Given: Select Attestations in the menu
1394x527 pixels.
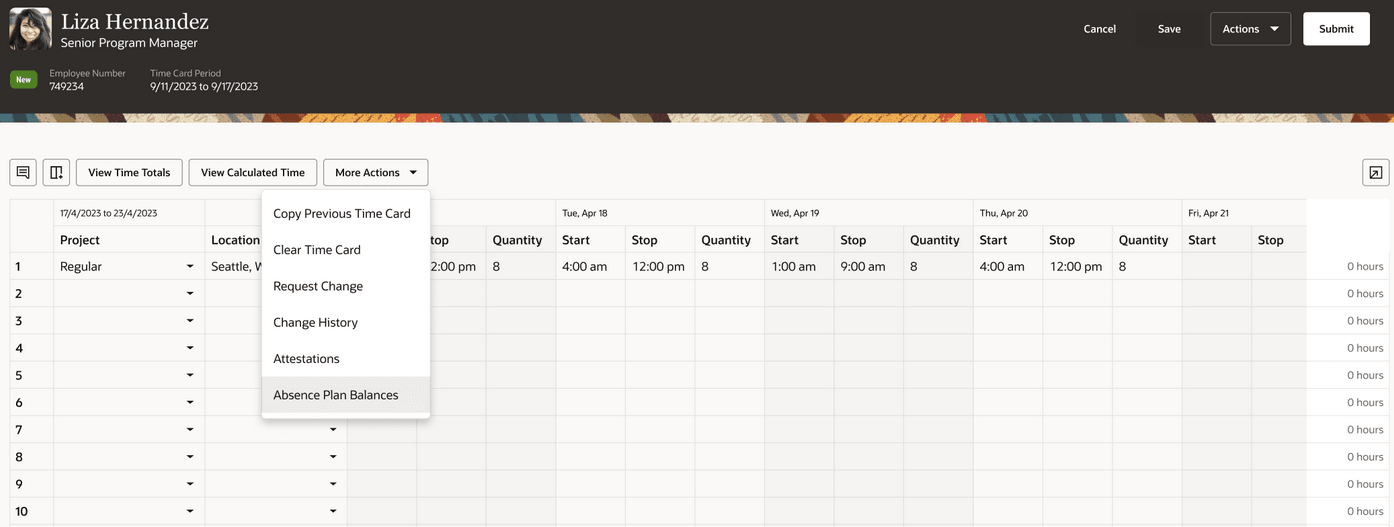Looking at the screenshot, I should coord(346,359).
